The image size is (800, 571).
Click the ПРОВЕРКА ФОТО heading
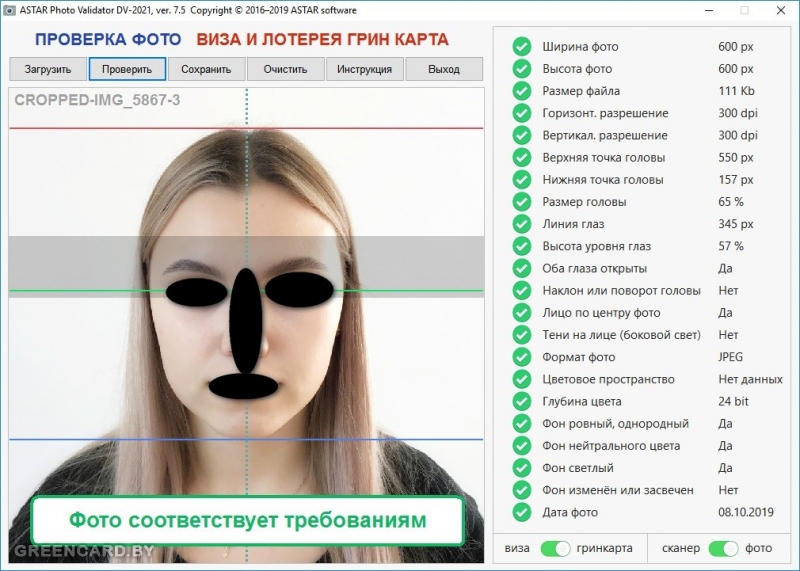coord(108,39)
